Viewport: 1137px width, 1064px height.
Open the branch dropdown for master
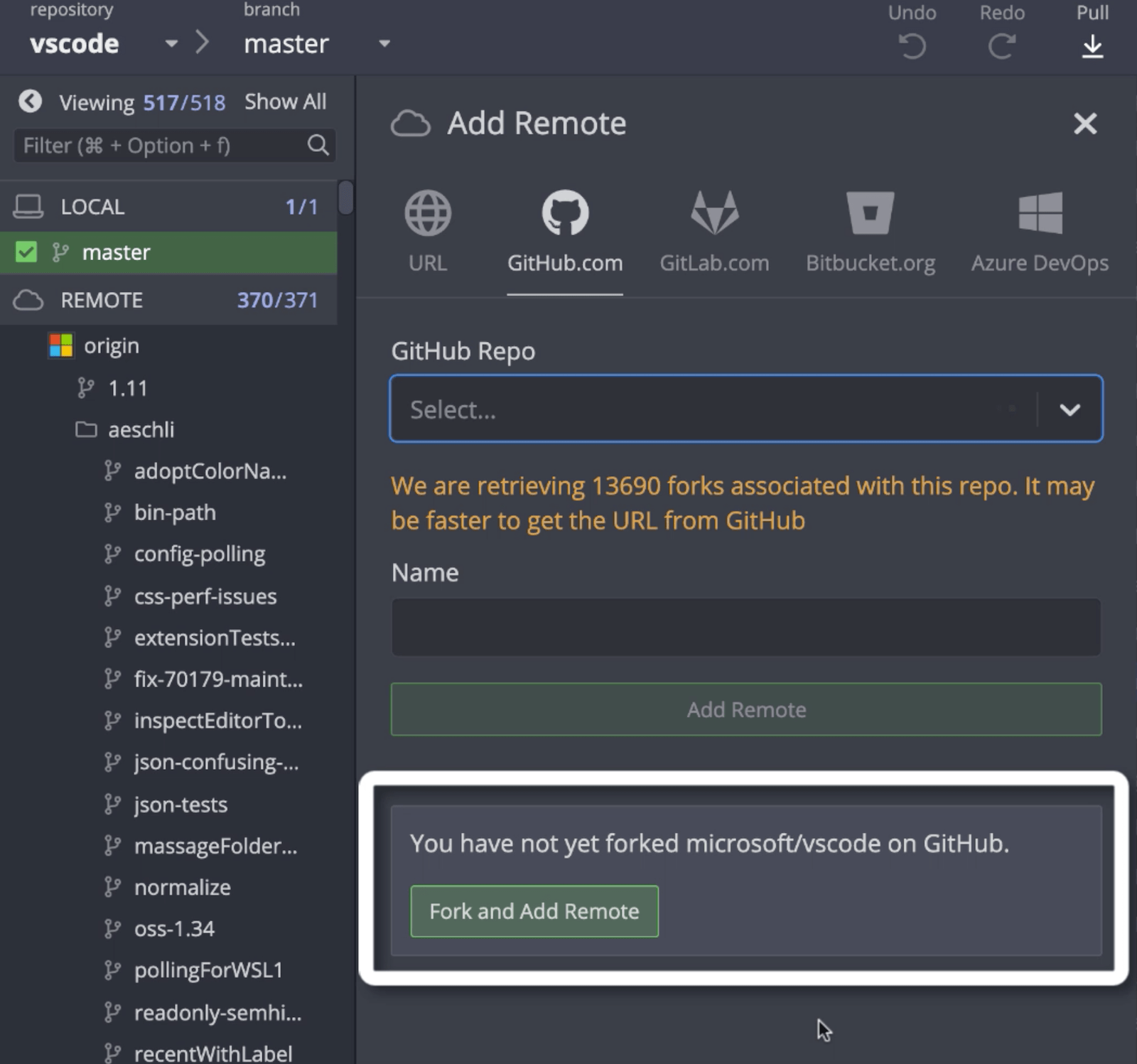click(384, 43)
